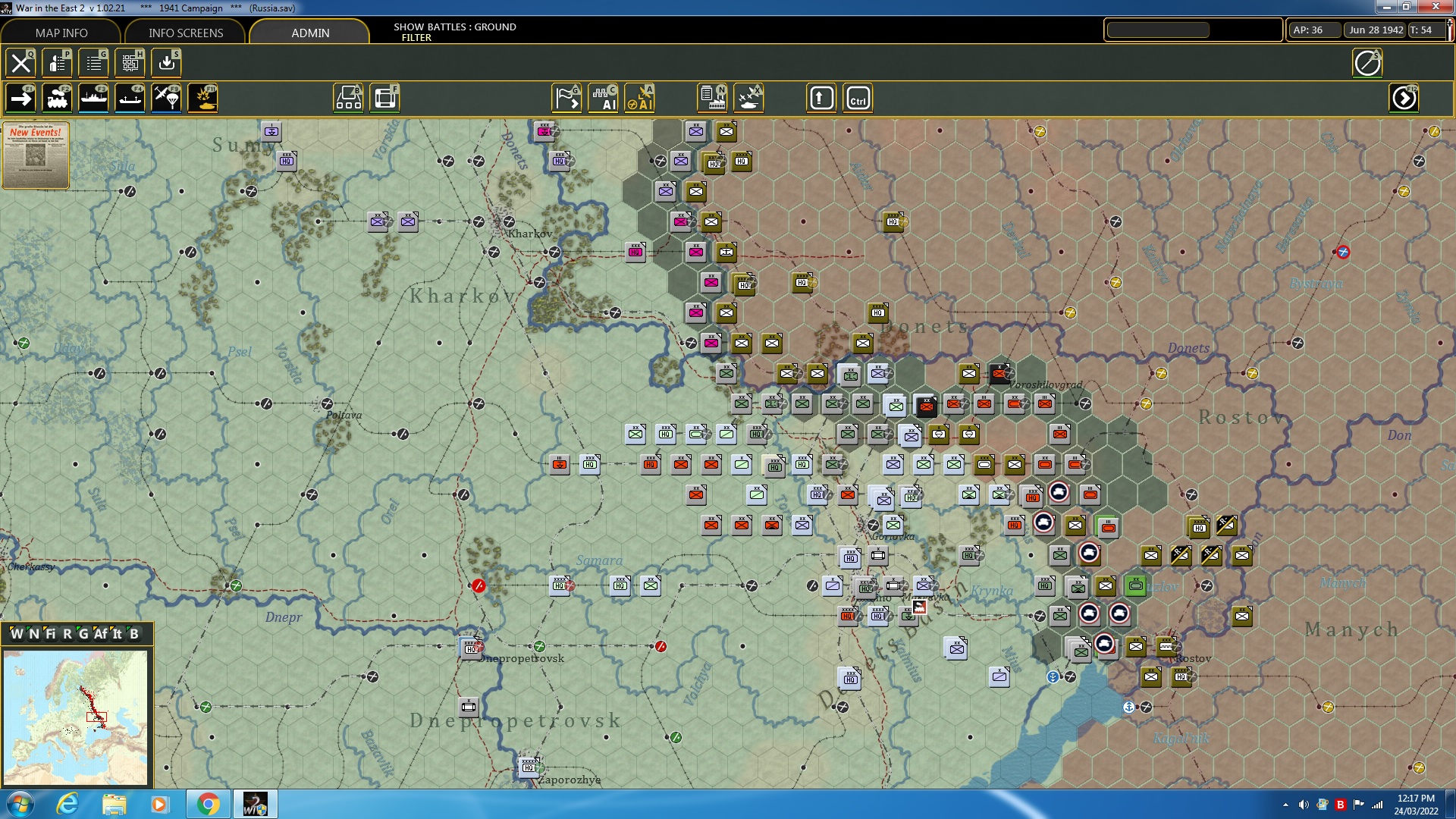
Task: Click the Zaporozhye city label
Action: click(x=570, y=780)
